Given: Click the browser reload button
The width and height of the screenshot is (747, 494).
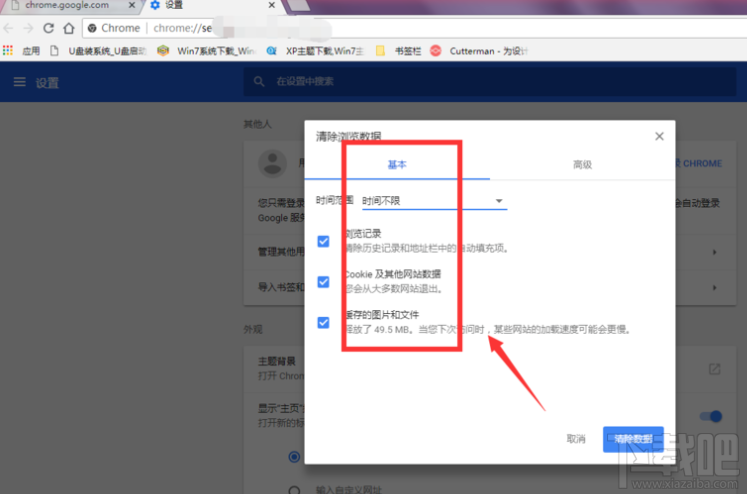Looking at the screenshot, I should click(x=48, y=28).
